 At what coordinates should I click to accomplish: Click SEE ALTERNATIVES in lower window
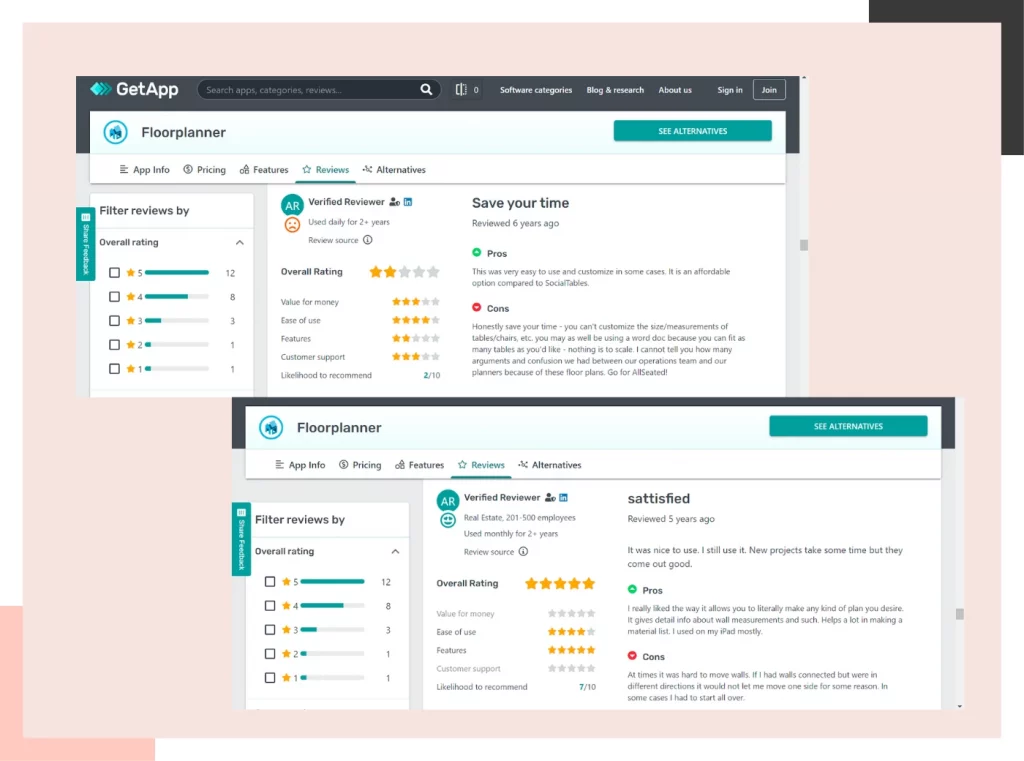pos(848,426)
